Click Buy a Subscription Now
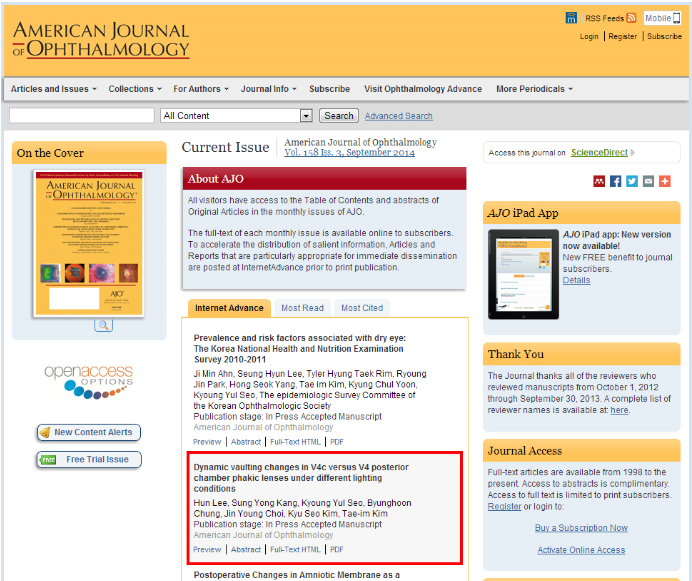The height and width of the screenshot is (581, 692). tap(581, 528)
